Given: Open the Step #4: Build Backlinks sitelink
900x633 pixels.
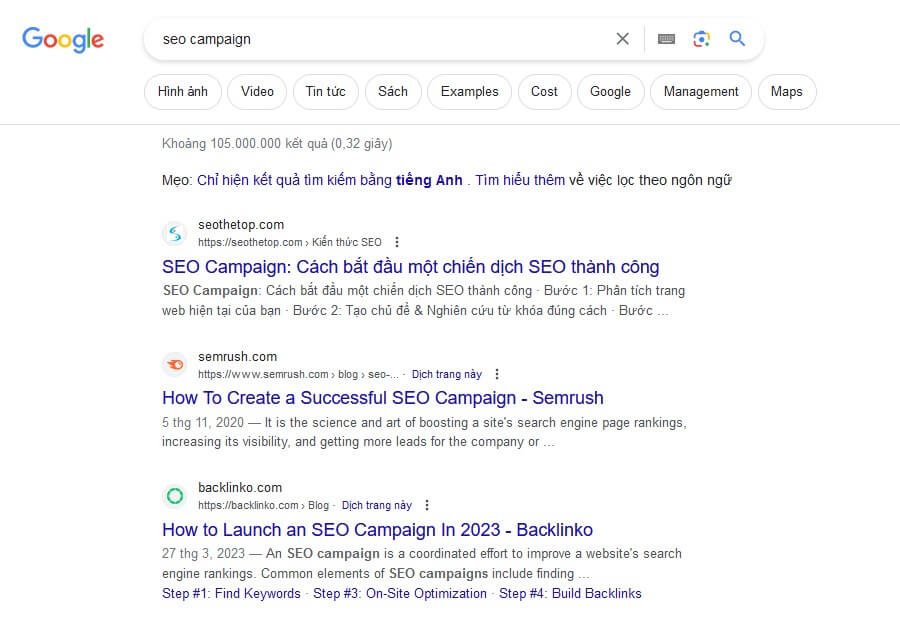Looking at the screenshot, I should point(570,593).
